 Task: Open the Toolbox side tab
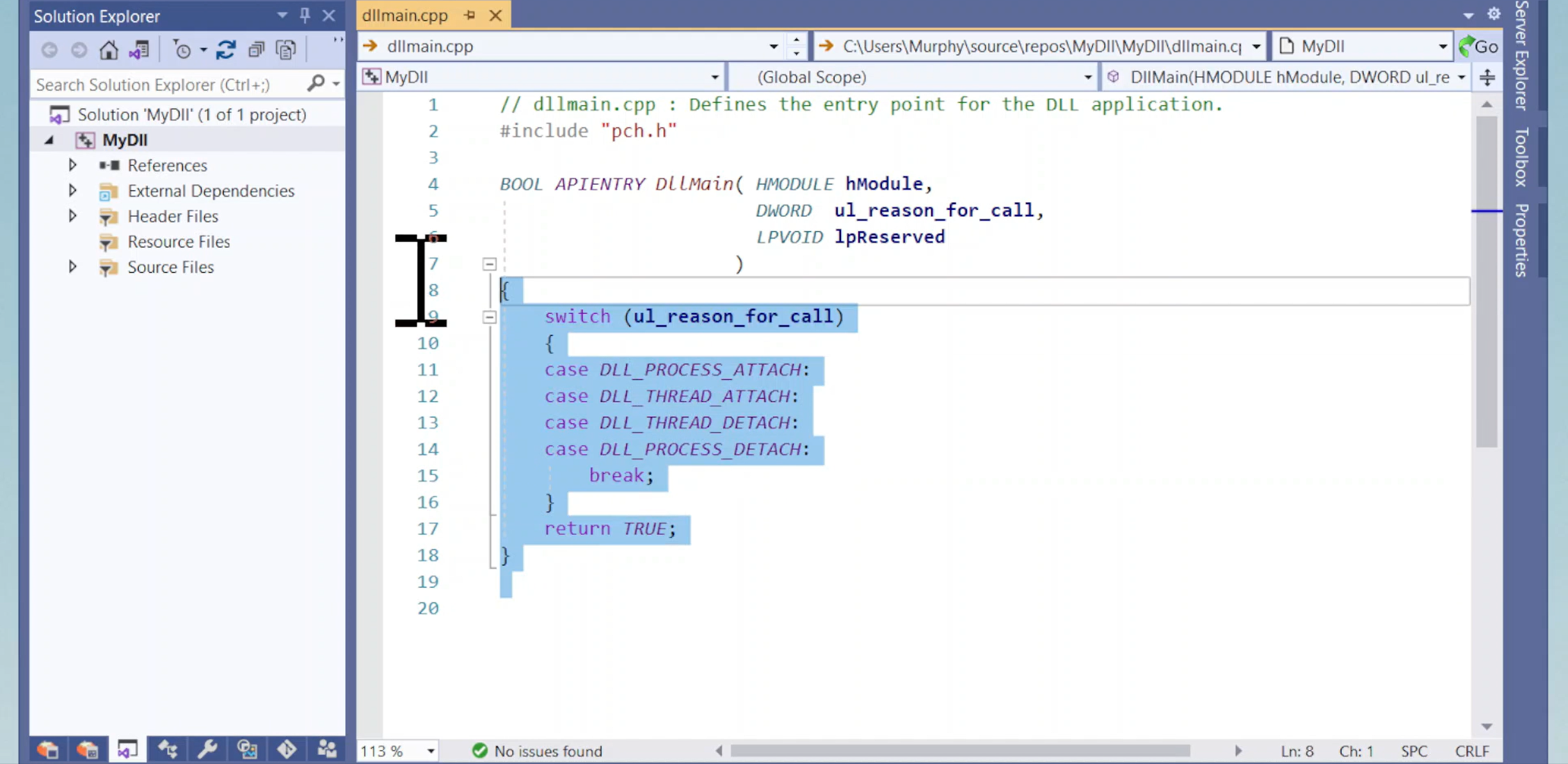click(x=1522, y=157)
